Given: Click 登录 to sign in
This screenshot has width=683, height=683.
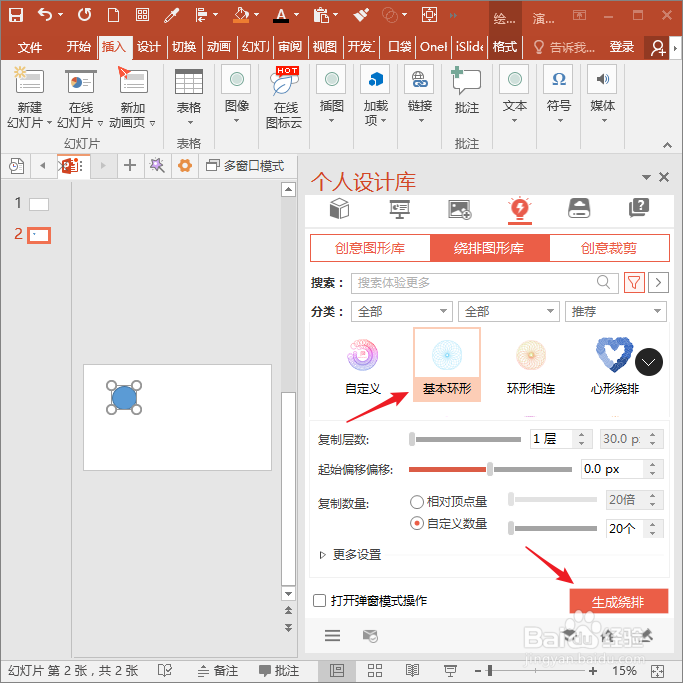Looking at the screenshot, I should (x=621, y=47).
